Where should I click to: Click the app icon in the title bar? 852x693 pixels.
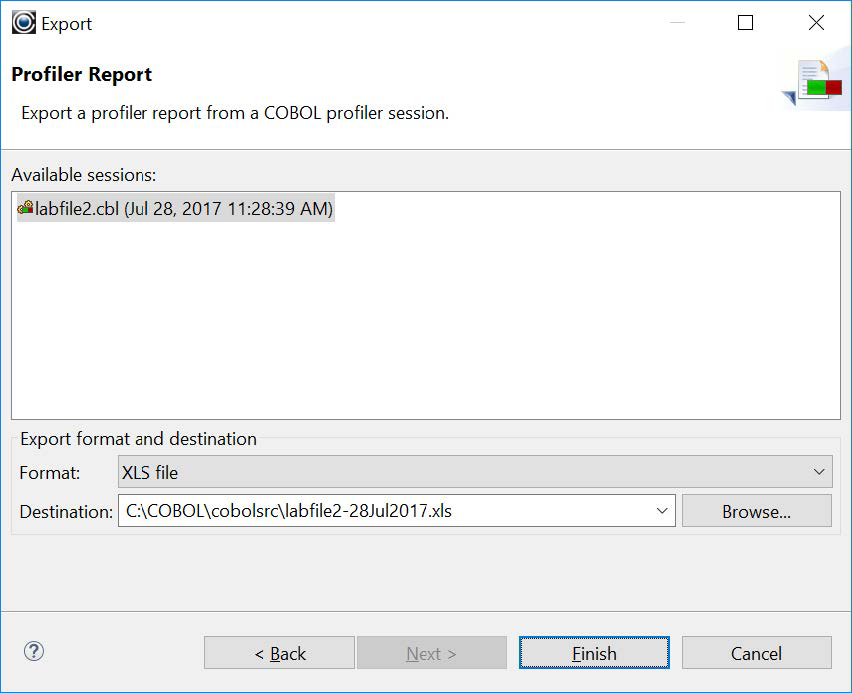coord(23,22)
